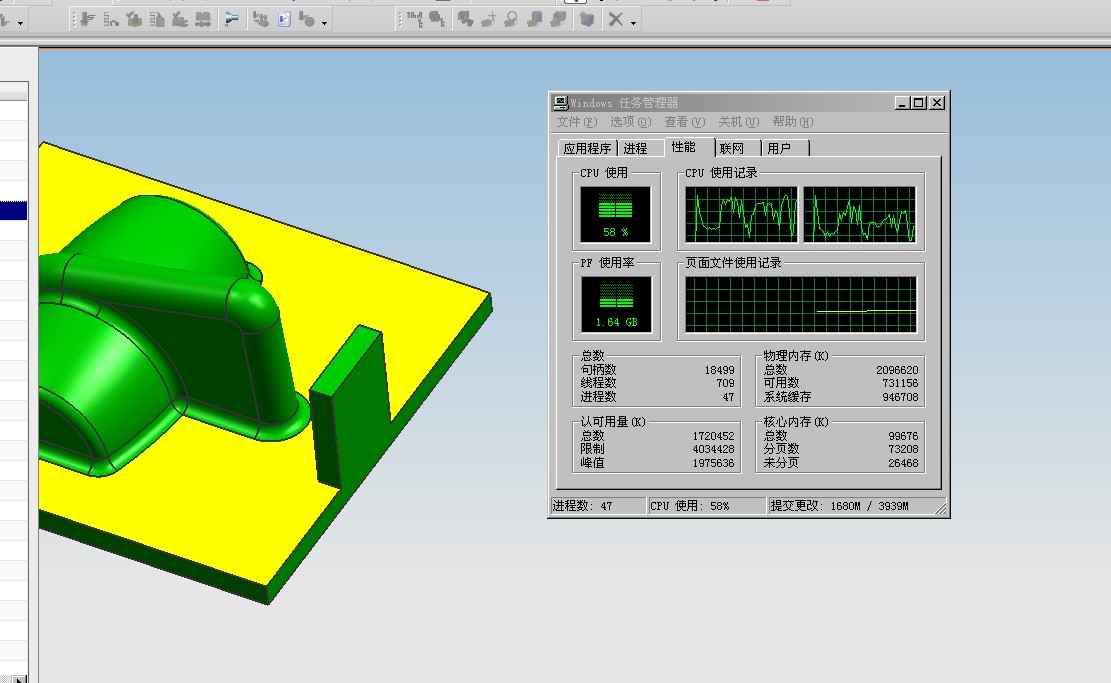Screen dimensions: 1111x683
Task: Click the second green checkmark toolbar icon
Action: coord(180,20)
